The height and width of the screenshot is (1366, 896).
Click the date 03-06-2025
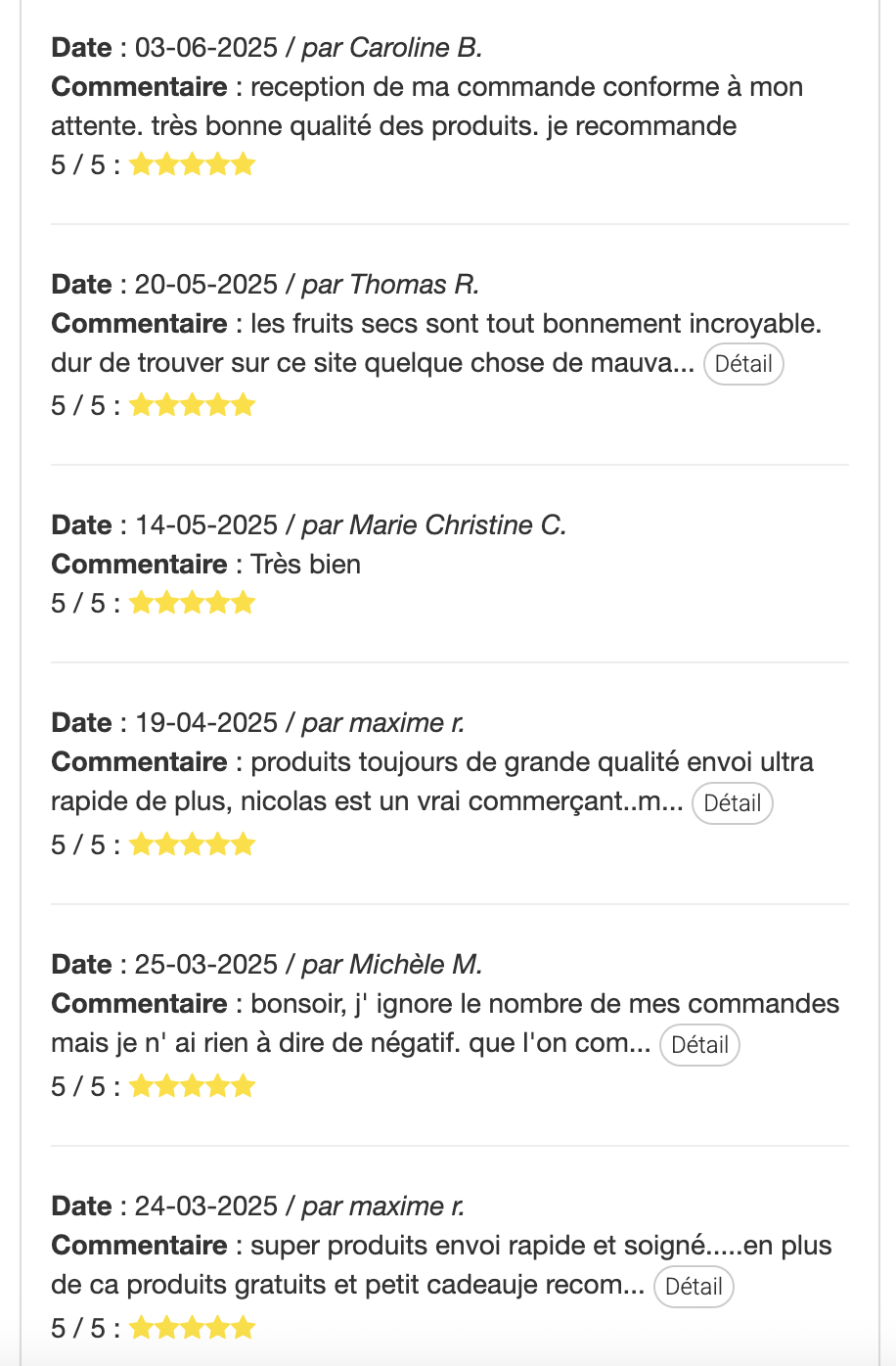(x=206, y=48)
